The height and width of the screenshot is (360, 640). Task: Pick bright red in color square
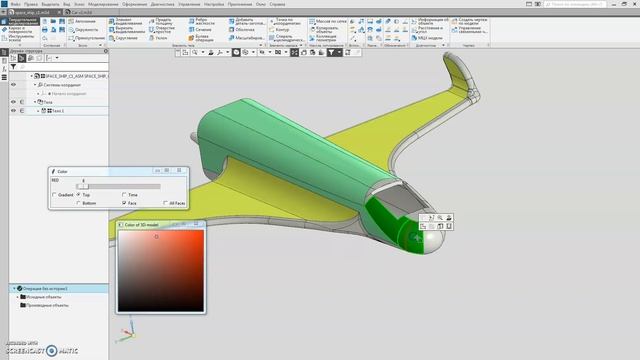201,233
